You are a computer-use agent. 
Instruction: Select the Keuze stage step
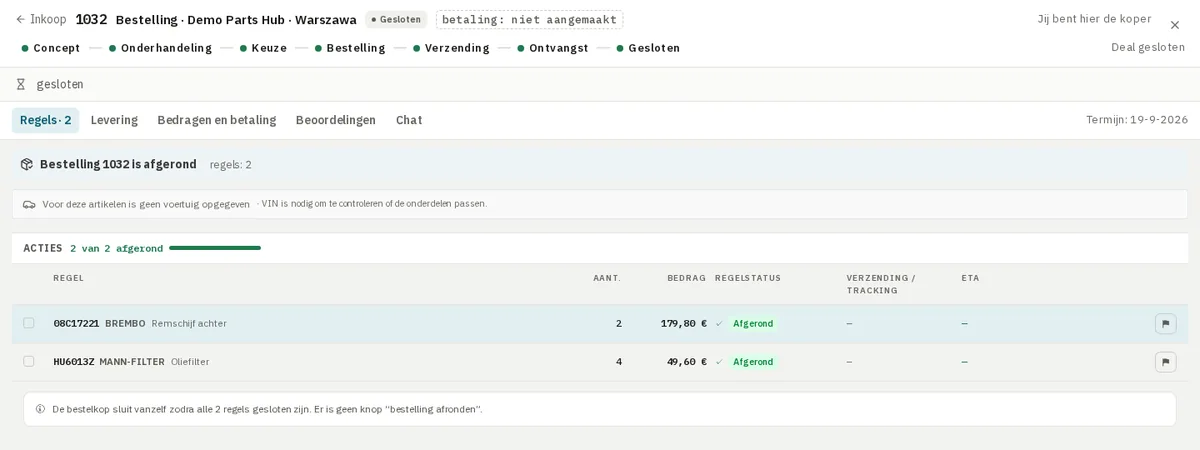[x=263, y=48]
